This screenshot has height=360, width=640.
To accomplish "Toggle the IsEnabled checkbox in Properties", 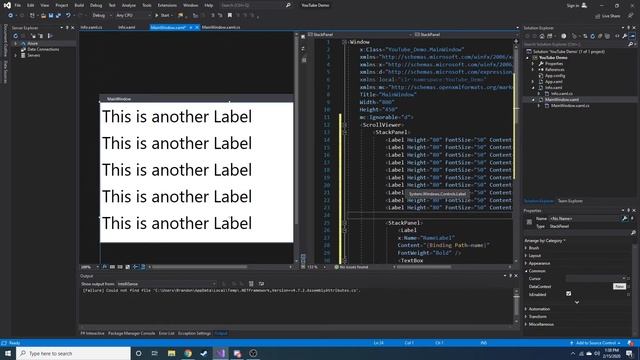I will 569,293.
